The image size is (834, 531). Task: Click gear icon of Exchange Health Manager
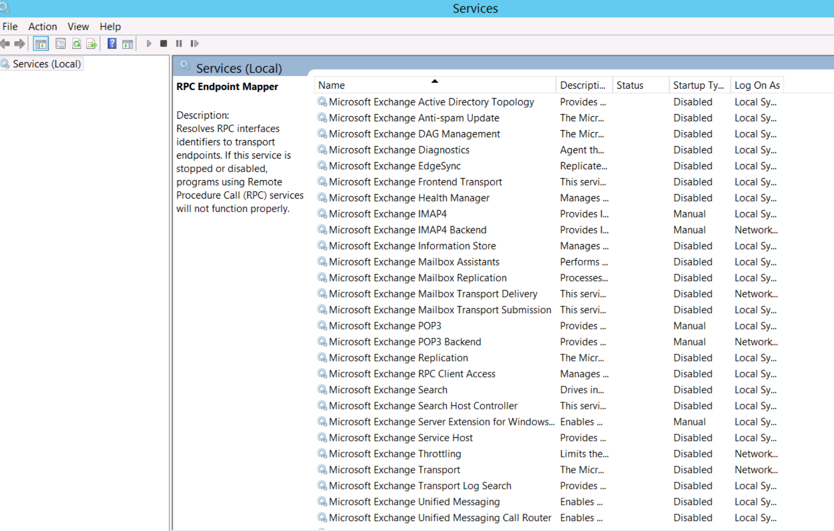pos(322,197)
